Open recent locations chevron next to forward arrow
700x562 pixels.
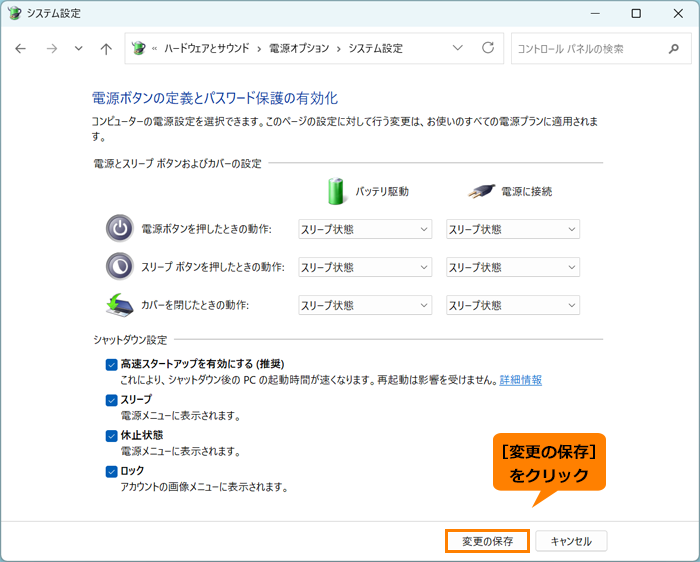79,48
